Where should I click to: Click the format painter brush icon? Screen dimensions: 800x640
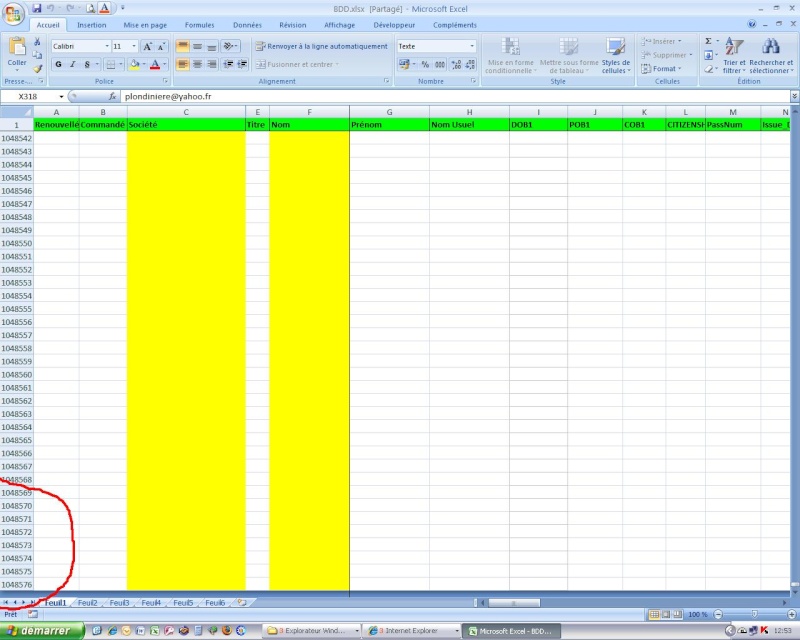coord(38,69)
